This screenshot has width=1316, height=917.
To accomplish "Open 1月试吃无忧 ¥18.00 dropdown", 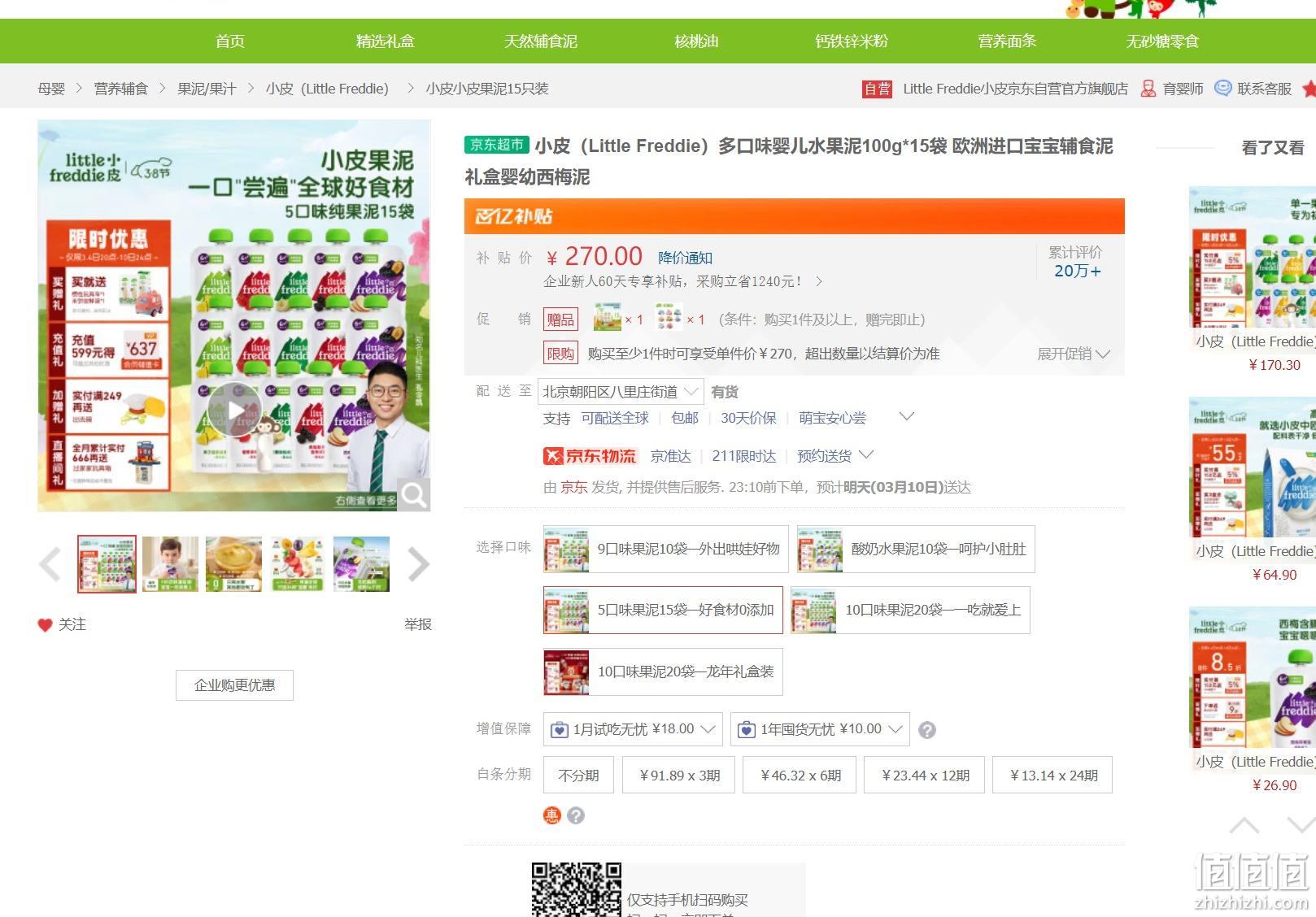I will click(633, 729).
